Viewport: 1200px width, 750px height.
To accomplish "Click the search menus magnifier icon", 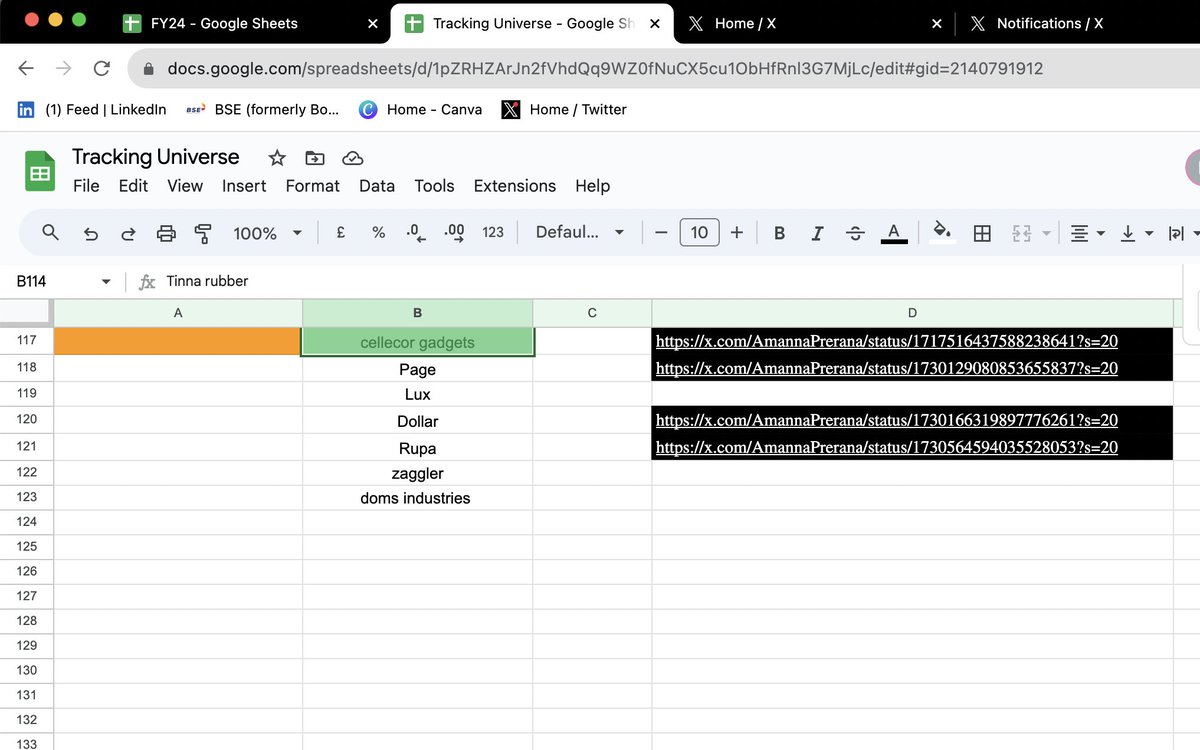I will [x=51, y=233].
